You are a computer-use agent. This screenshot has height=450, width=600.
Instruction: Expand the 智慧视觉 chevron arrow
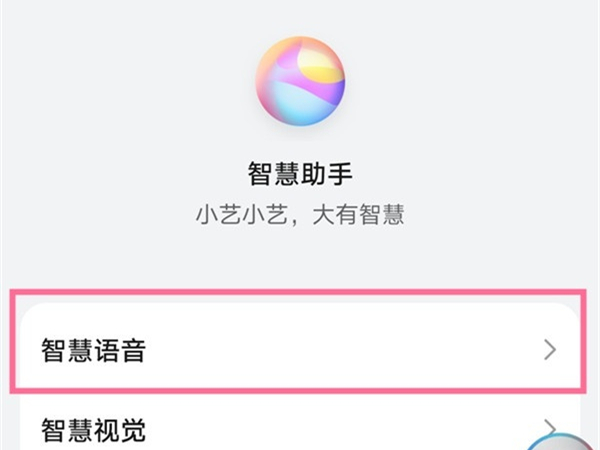549,430
